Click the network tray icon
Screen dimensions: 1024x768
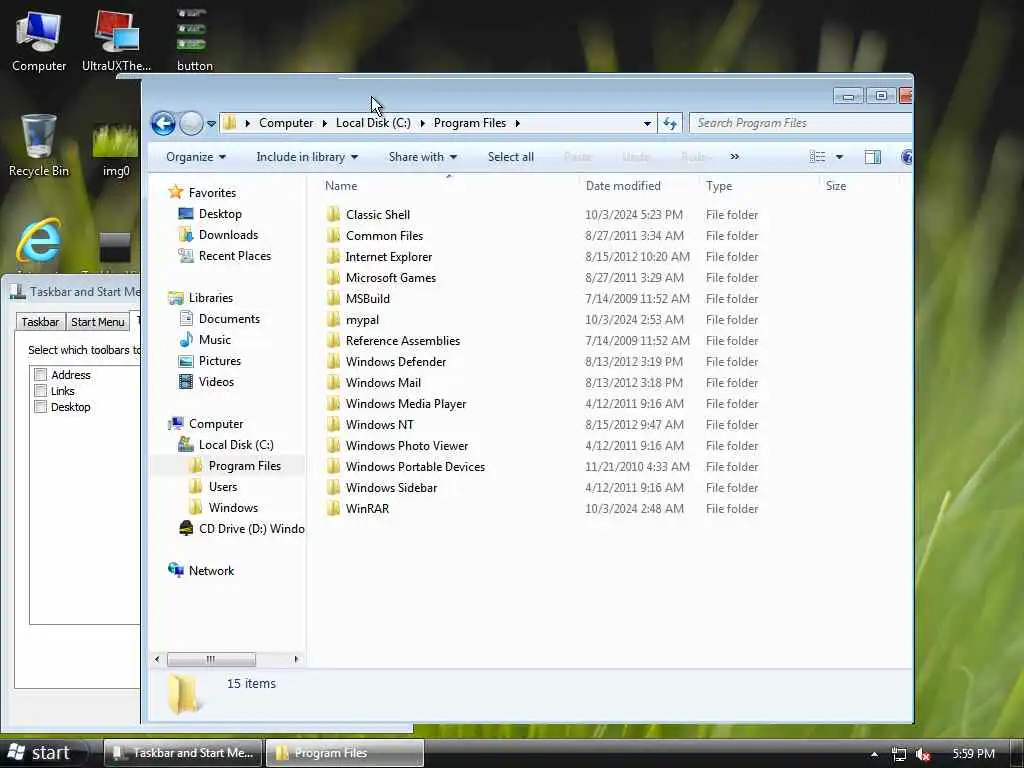899,754
